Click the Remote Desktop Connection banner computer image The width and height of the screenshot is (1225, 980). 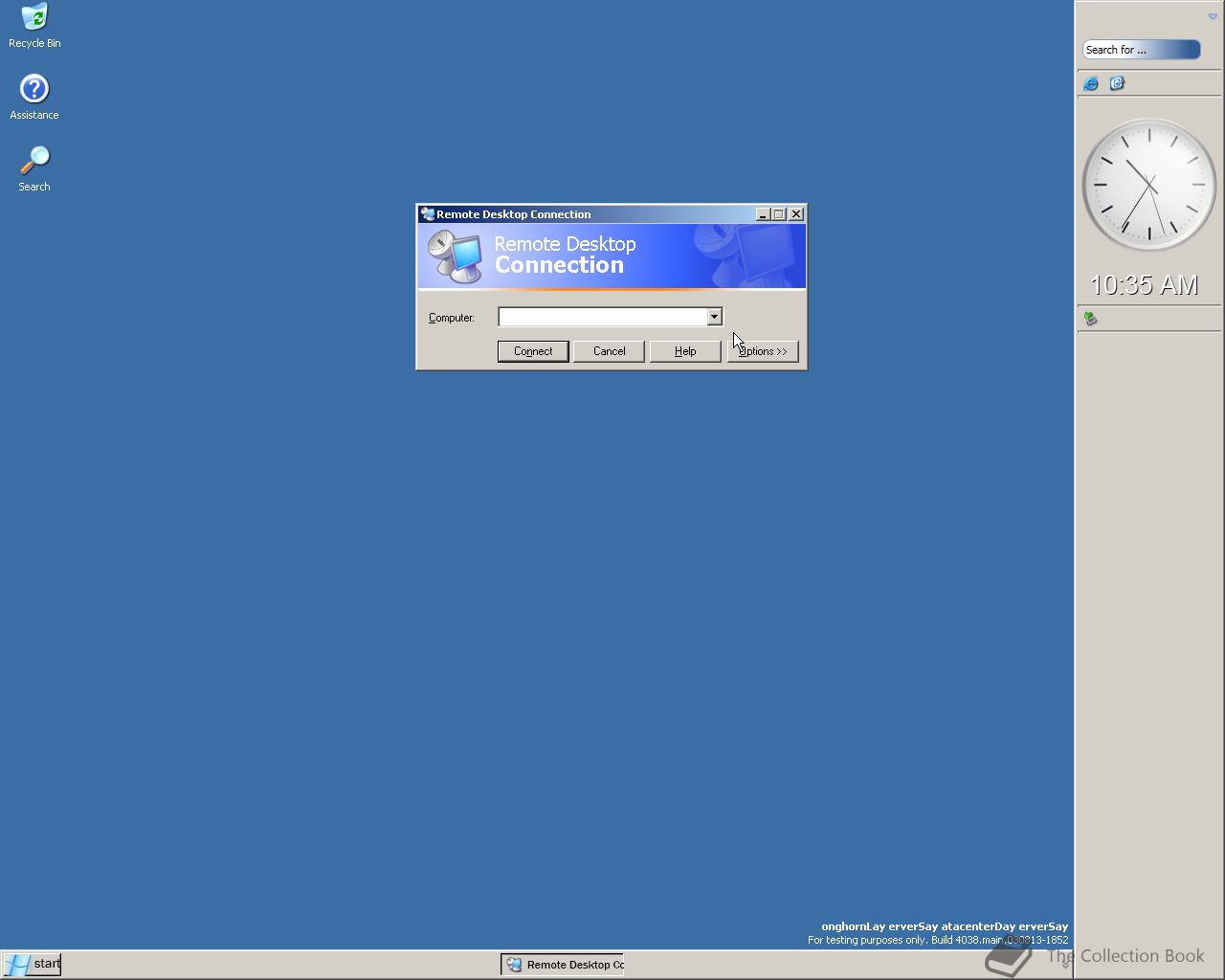[455, 256]
